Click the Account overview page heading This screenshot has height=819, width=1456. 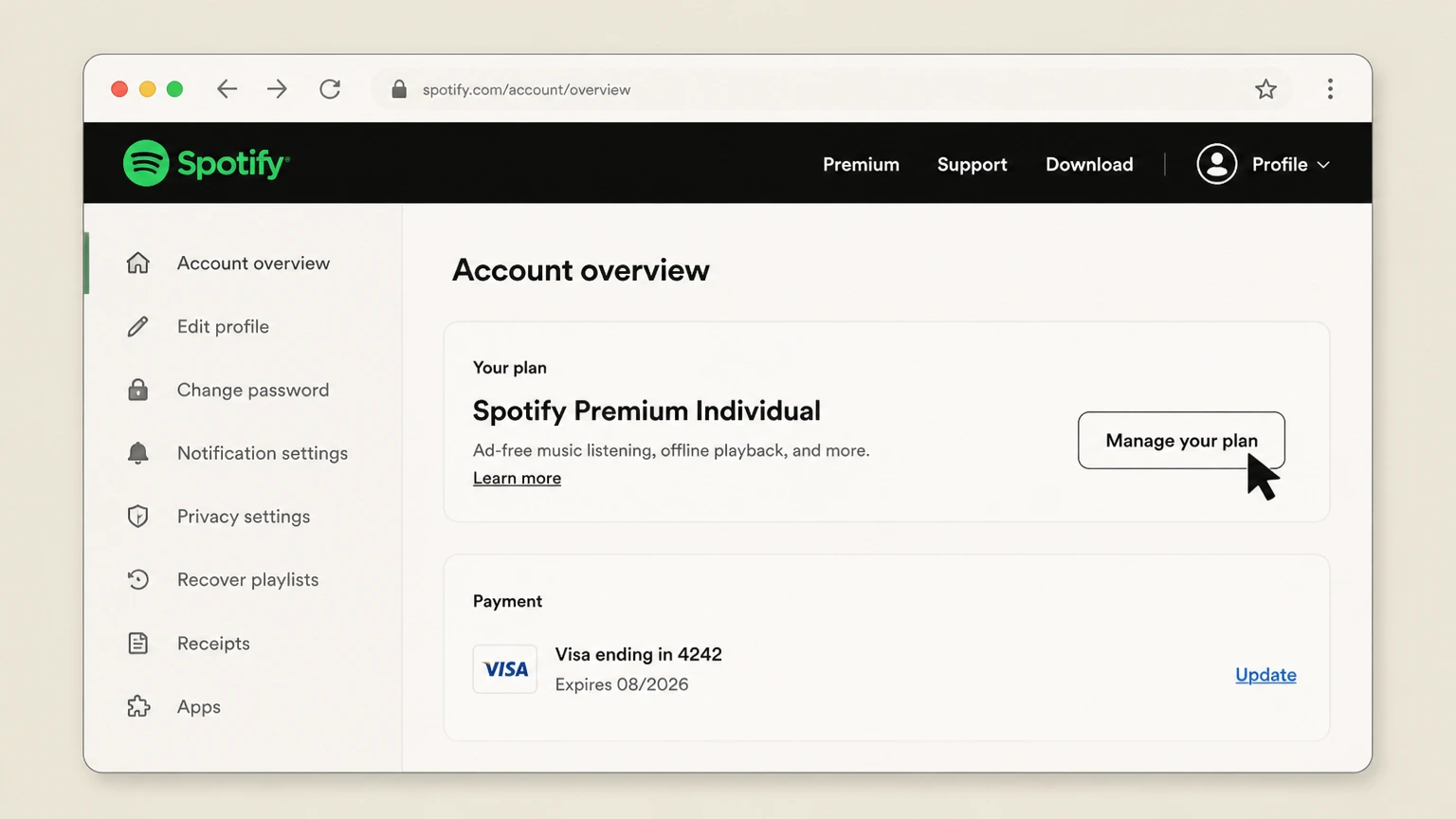580,270
